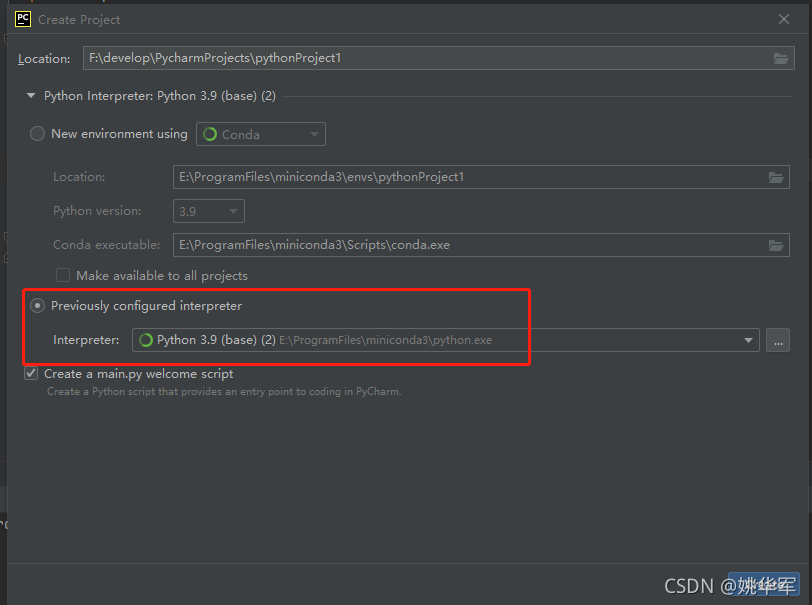Viewport: 812px width, 605px height.
Task: Uncheck Create a main.py welcome script
Action: (31, 373)
